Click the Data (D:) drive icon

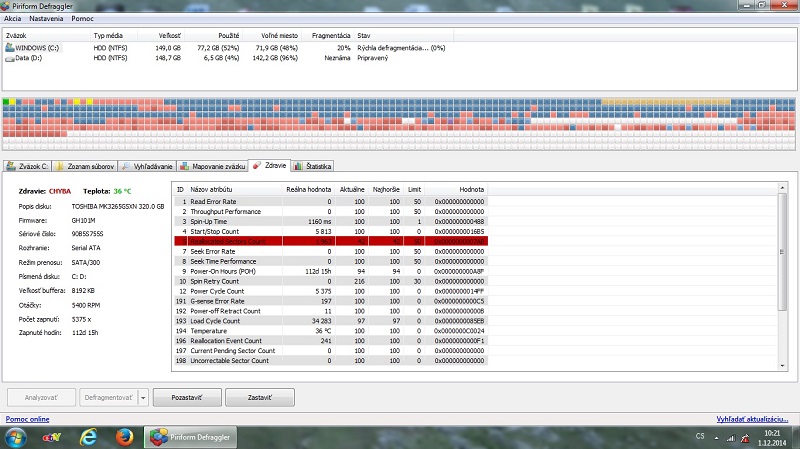[x=9, y=58]
